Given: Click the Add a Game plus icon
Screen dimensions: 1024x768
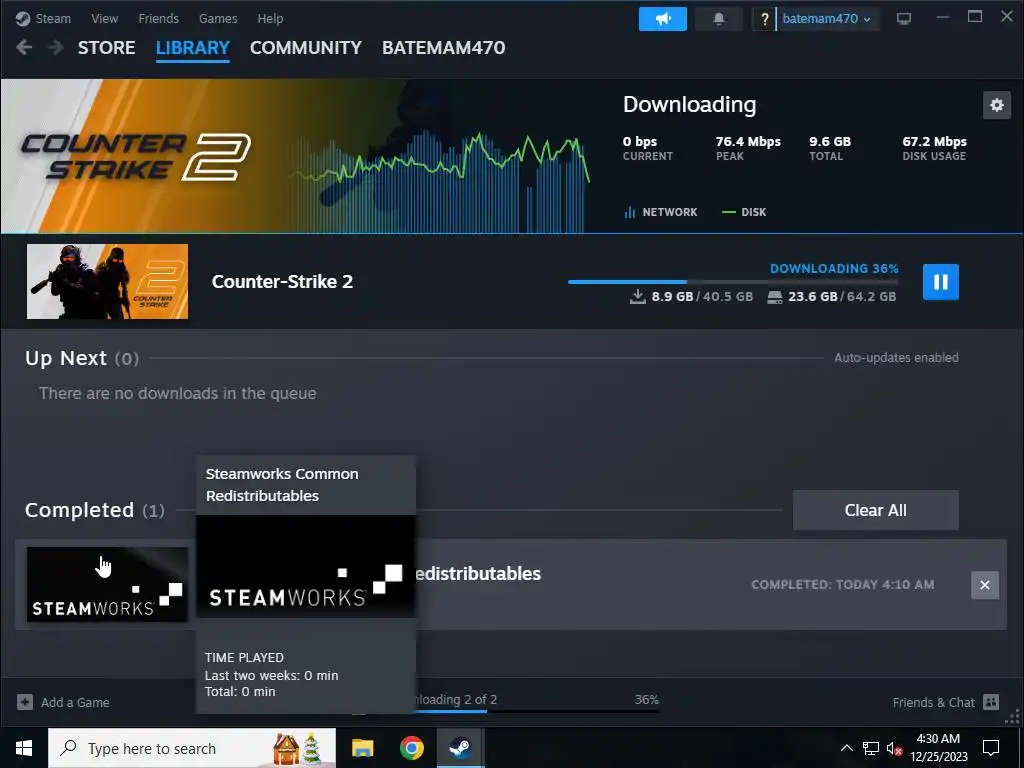Looking at the screenshot, I should click(25, 702).
